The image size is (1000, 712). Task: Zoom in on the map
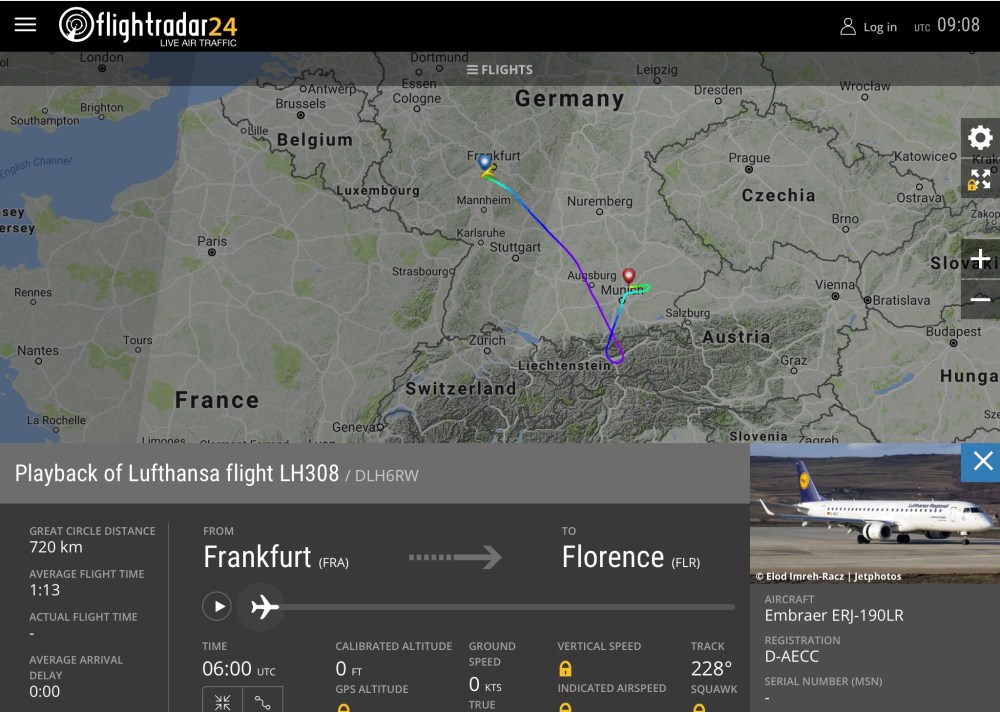[x=980, y=258]
